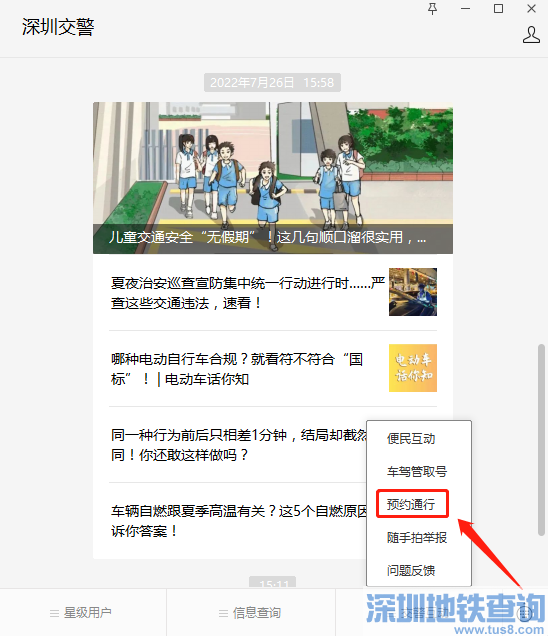Image resolution: width=548 pixels, height=636 pixels.
Task: Click the 电动车话你知 yellow thumbnail
Action: [x=413, y=368]
